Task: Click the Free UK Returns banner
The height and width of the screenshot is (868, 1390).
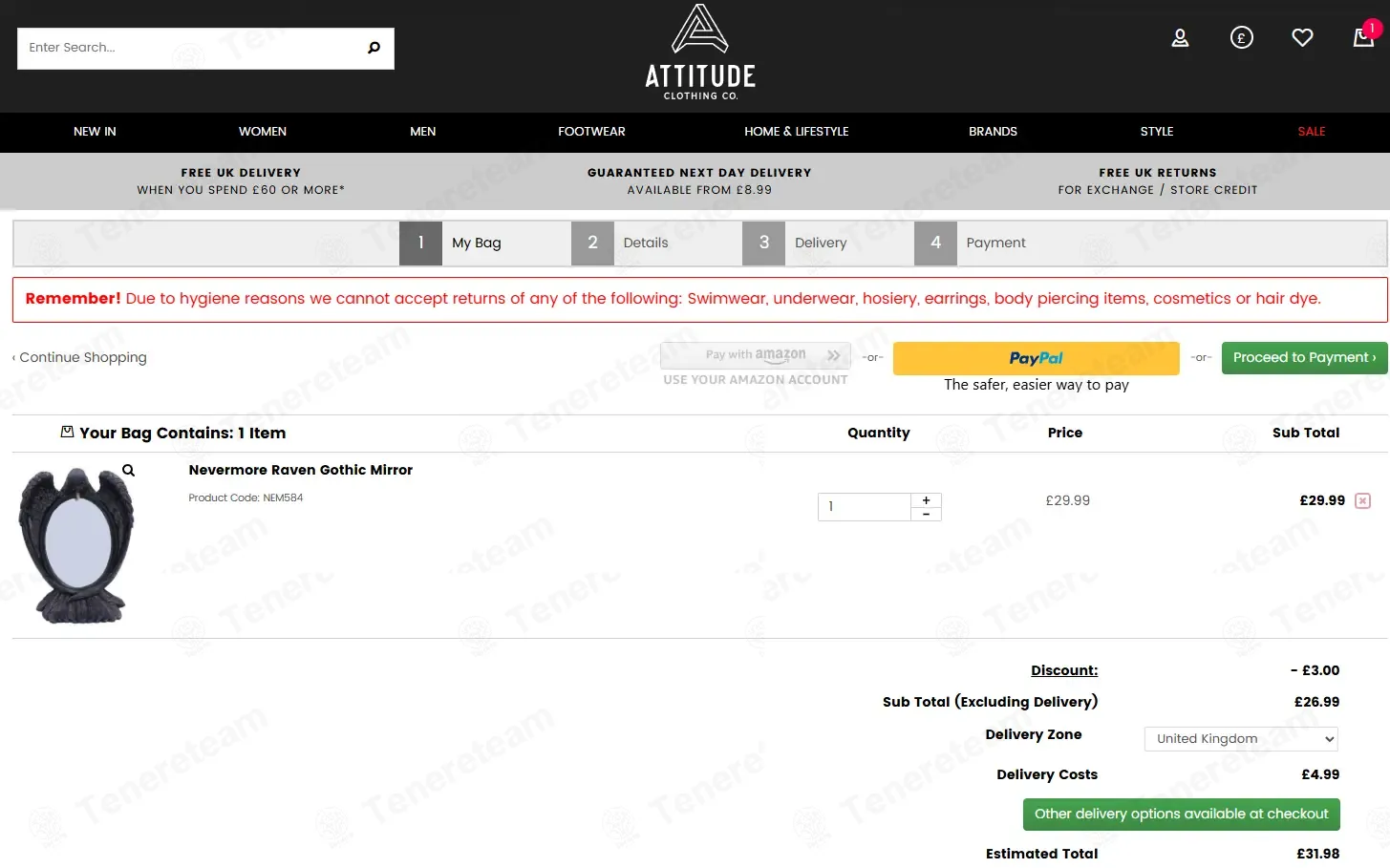Action: pyautogui.click(x=1158, y=181)
